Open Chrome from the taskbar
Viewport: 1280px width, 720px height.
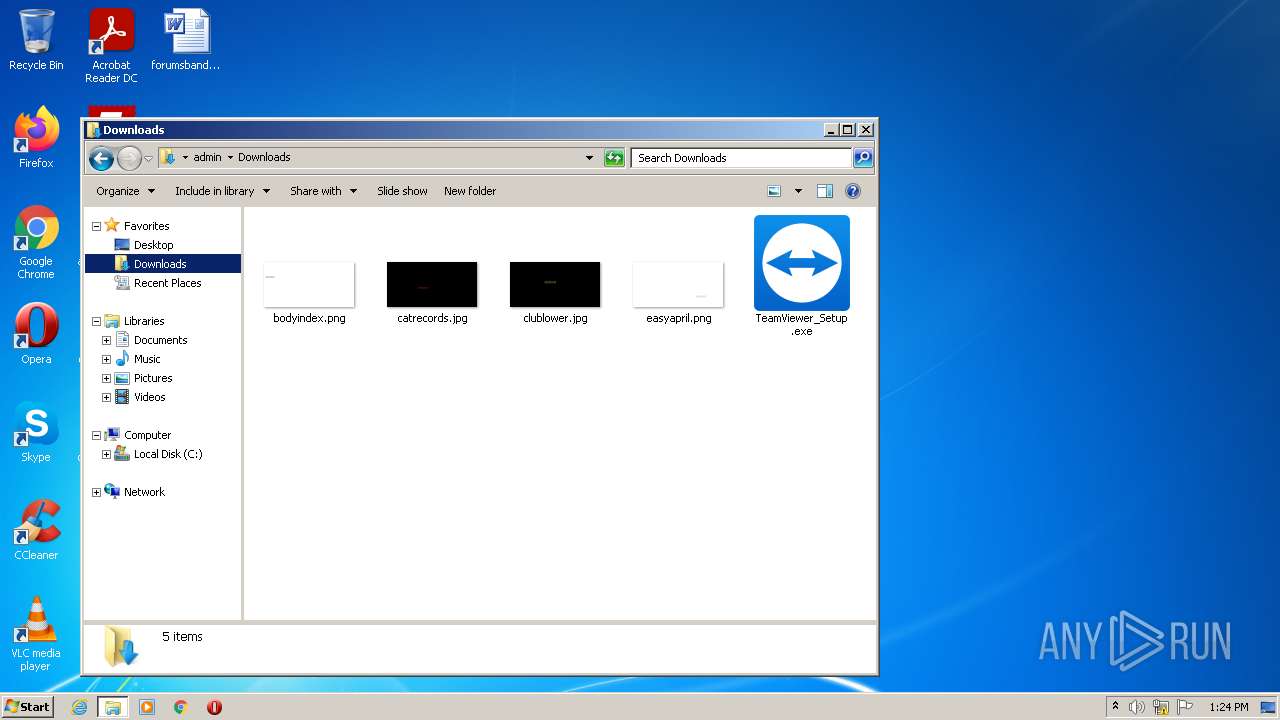tap(181, 707)
